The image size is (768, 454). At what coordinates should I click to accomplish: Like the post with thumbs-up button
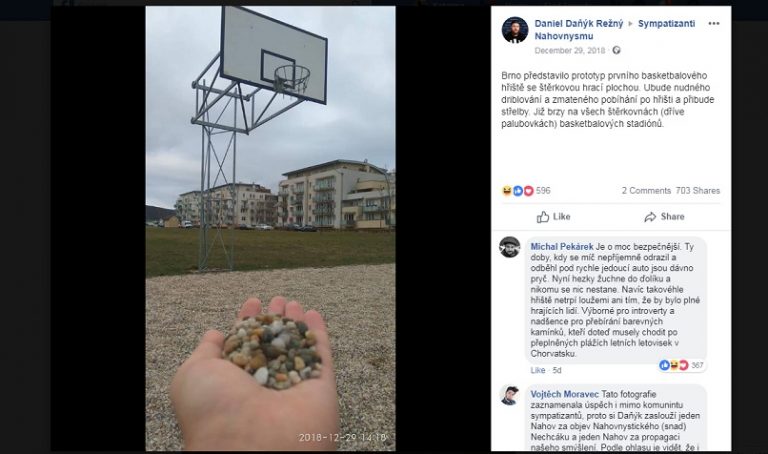(x=553, y=216)
